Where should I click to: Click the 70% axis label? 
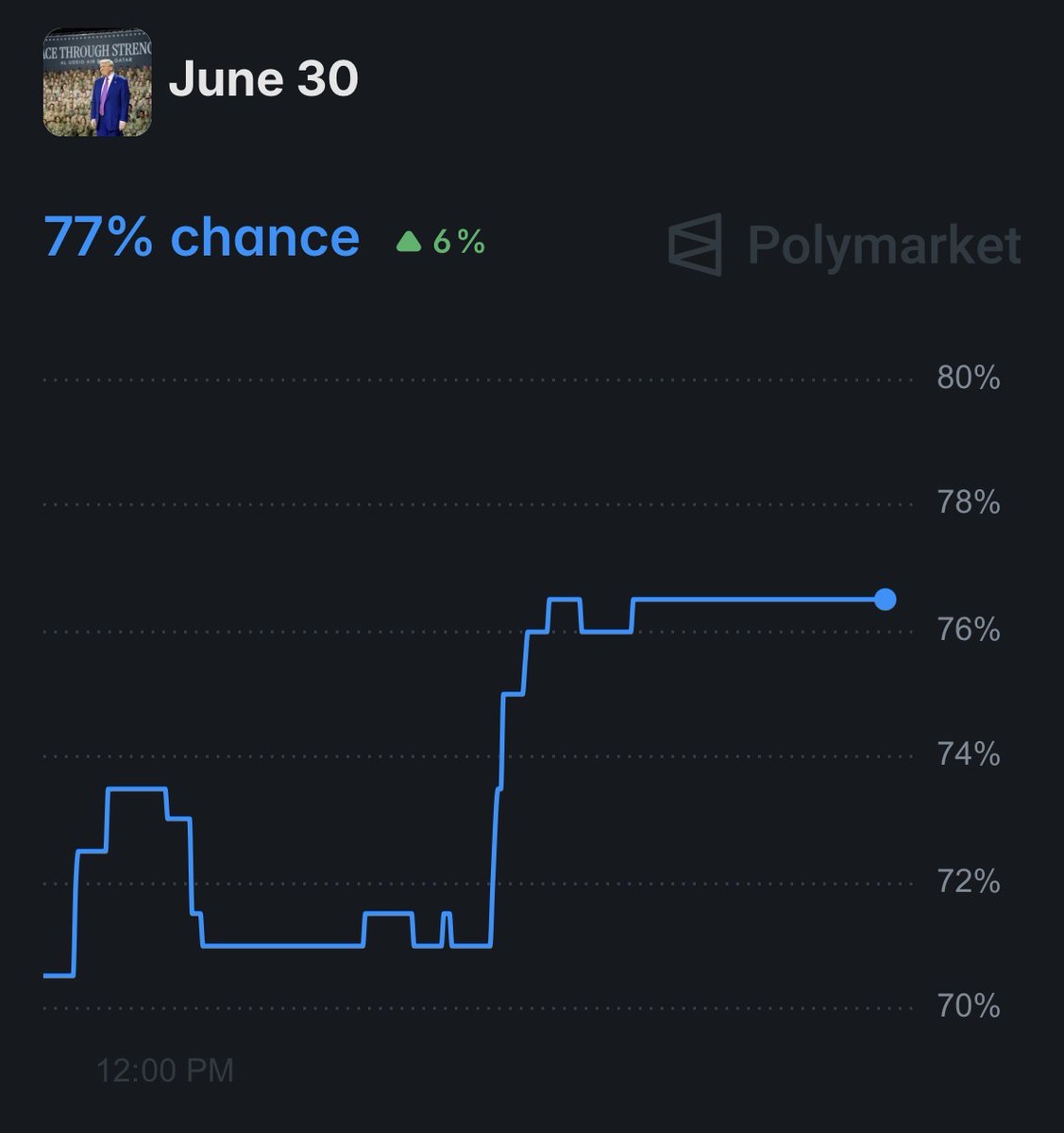click(968, 1006)
